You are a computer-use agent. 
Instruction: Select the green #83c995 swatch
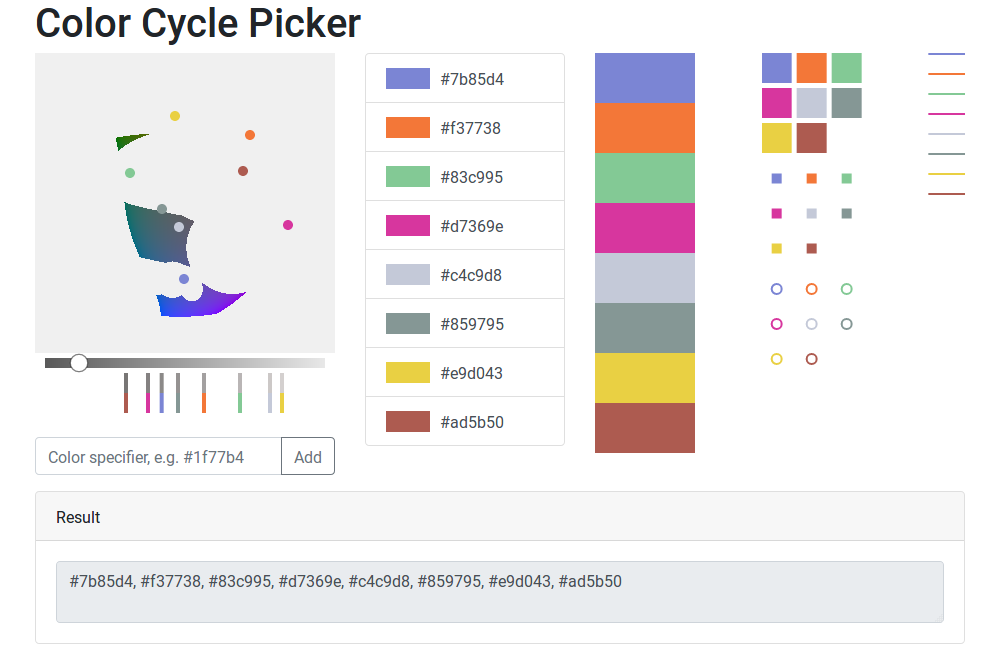465,176
